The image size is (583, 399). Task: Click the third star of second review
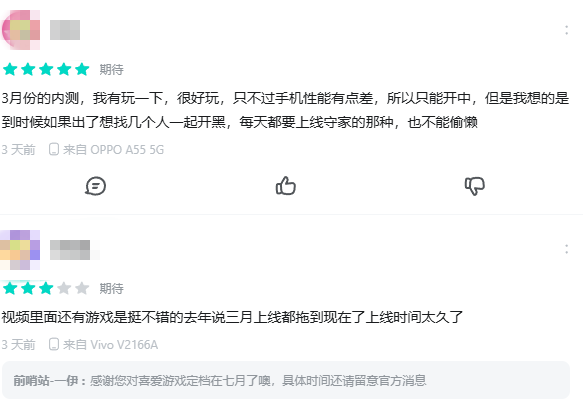[46, 288]
